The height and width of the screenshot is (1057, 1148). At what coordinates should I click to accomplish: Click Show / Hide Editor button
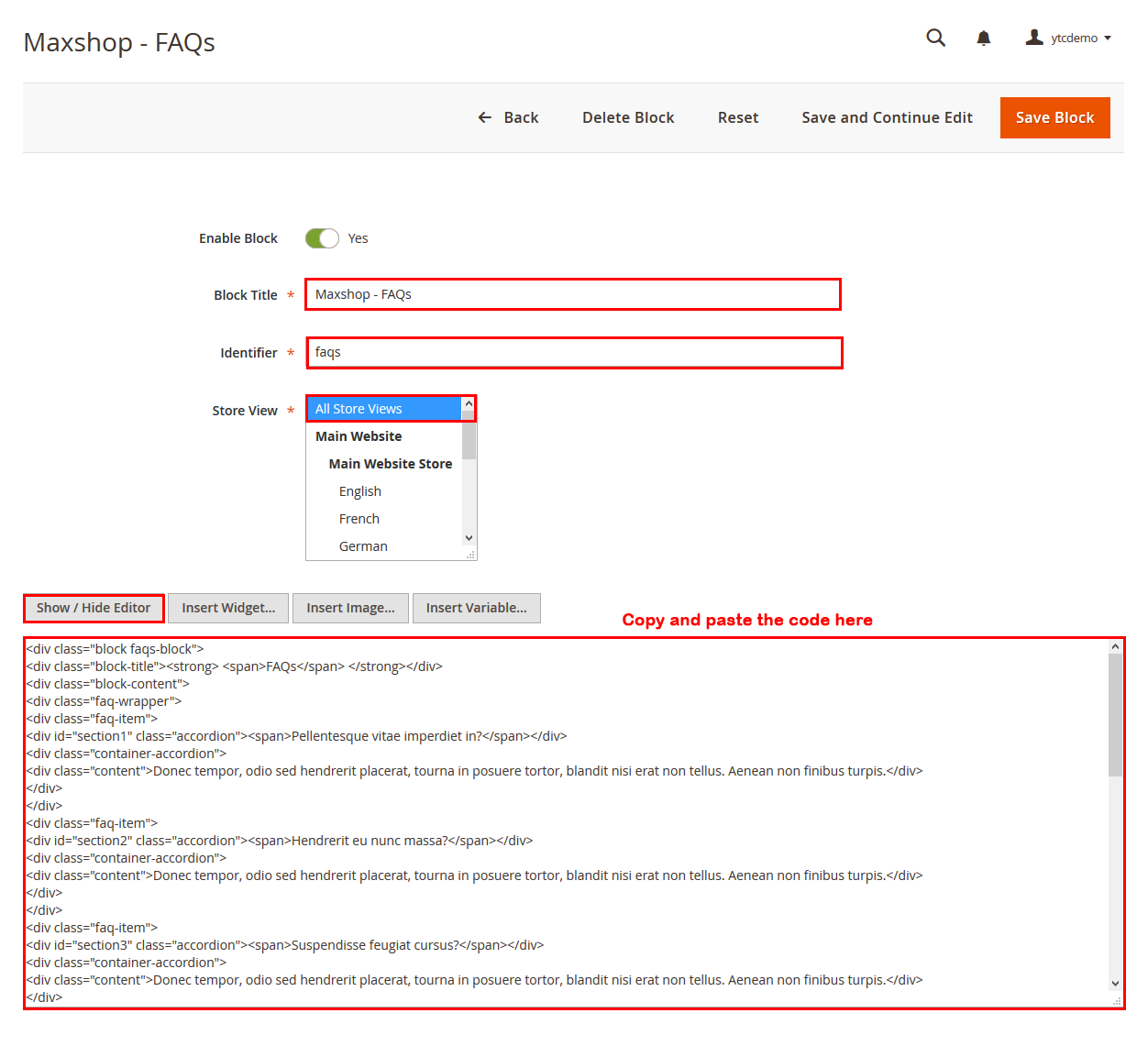point(94,608)
